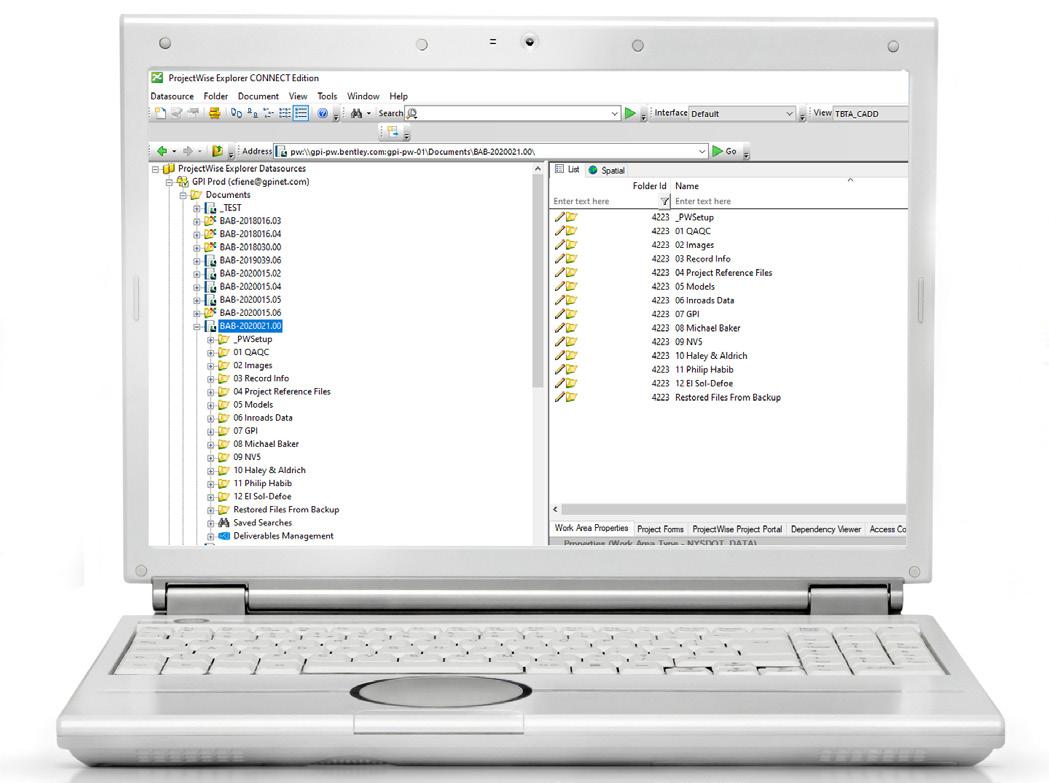This screenshot has height=783, width=1049.
Task: Click the Back navigation arrow
Action: 161,151
